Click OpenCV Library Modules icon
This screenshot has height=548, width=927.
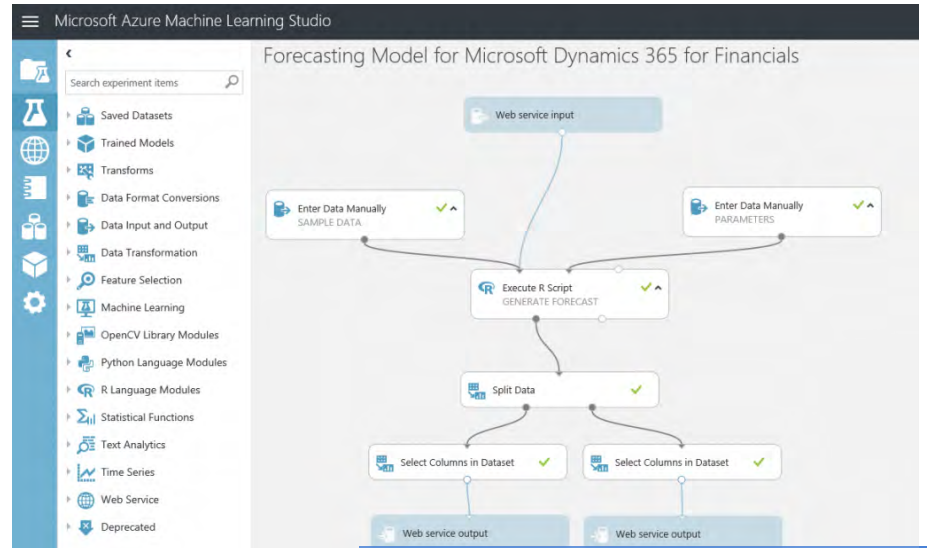pos(86,335)
